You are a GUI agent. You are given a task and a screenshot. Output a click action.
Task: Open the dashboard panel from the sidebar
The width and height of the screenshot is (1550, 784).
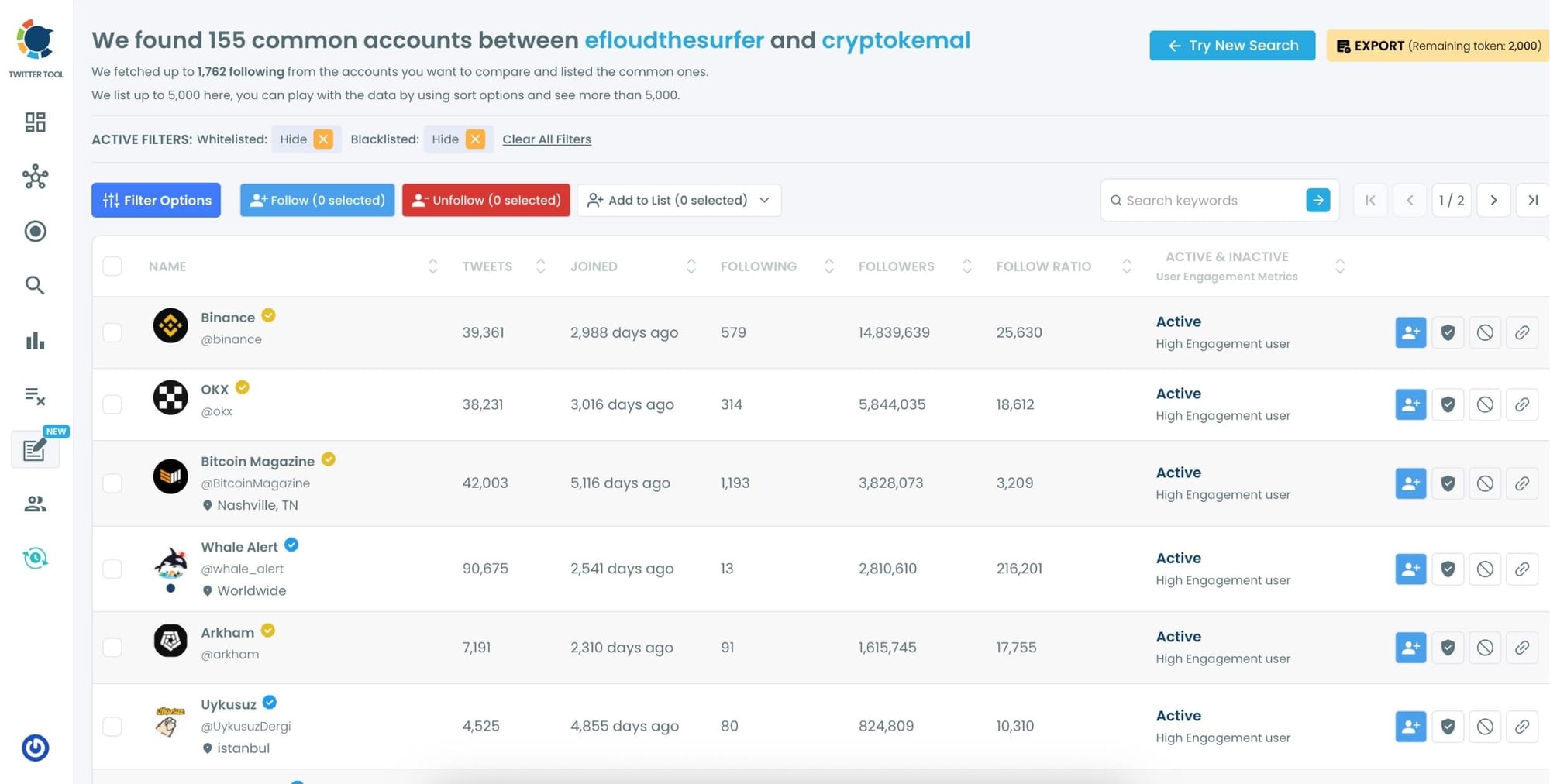(34, 122)
